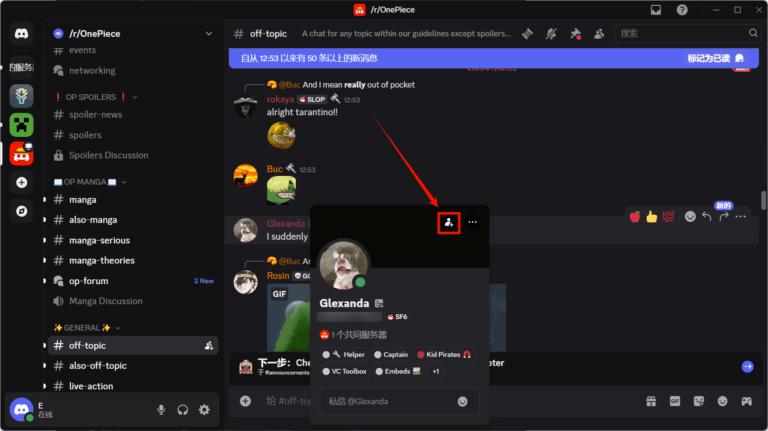This screenshot has height=431, width=768.
Task: Open inbox icon in title bar
Action: 656,10
